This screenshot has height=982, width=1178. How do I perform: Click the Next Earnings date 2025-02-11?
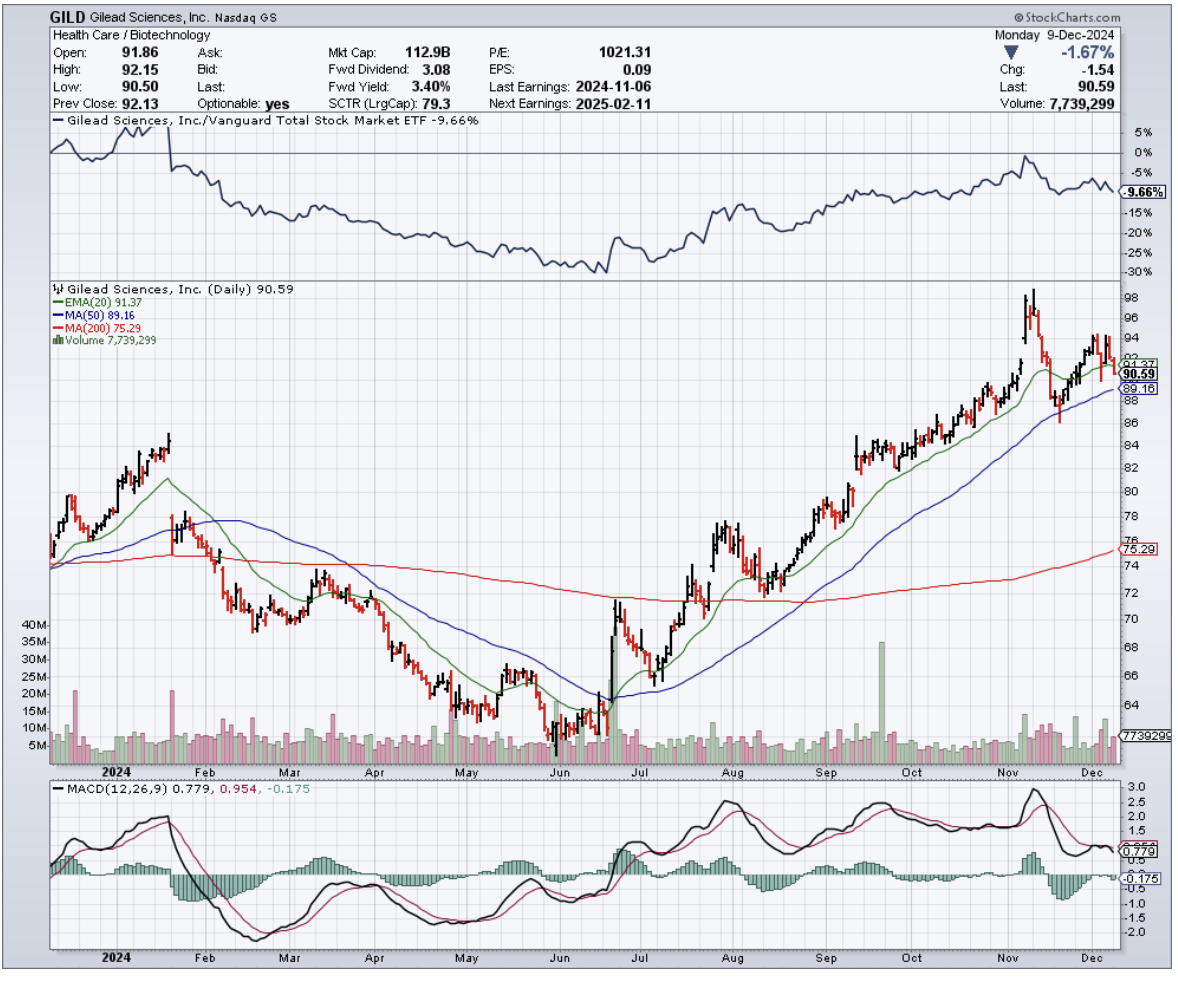(x=613, y=104)
